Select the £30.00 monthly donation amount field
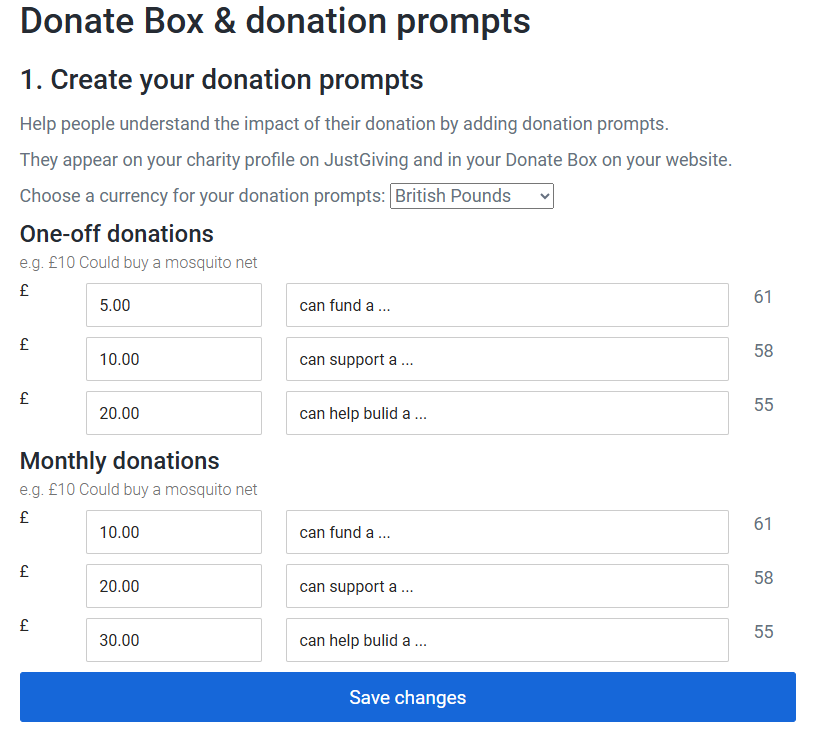 (x=173, y=640)
